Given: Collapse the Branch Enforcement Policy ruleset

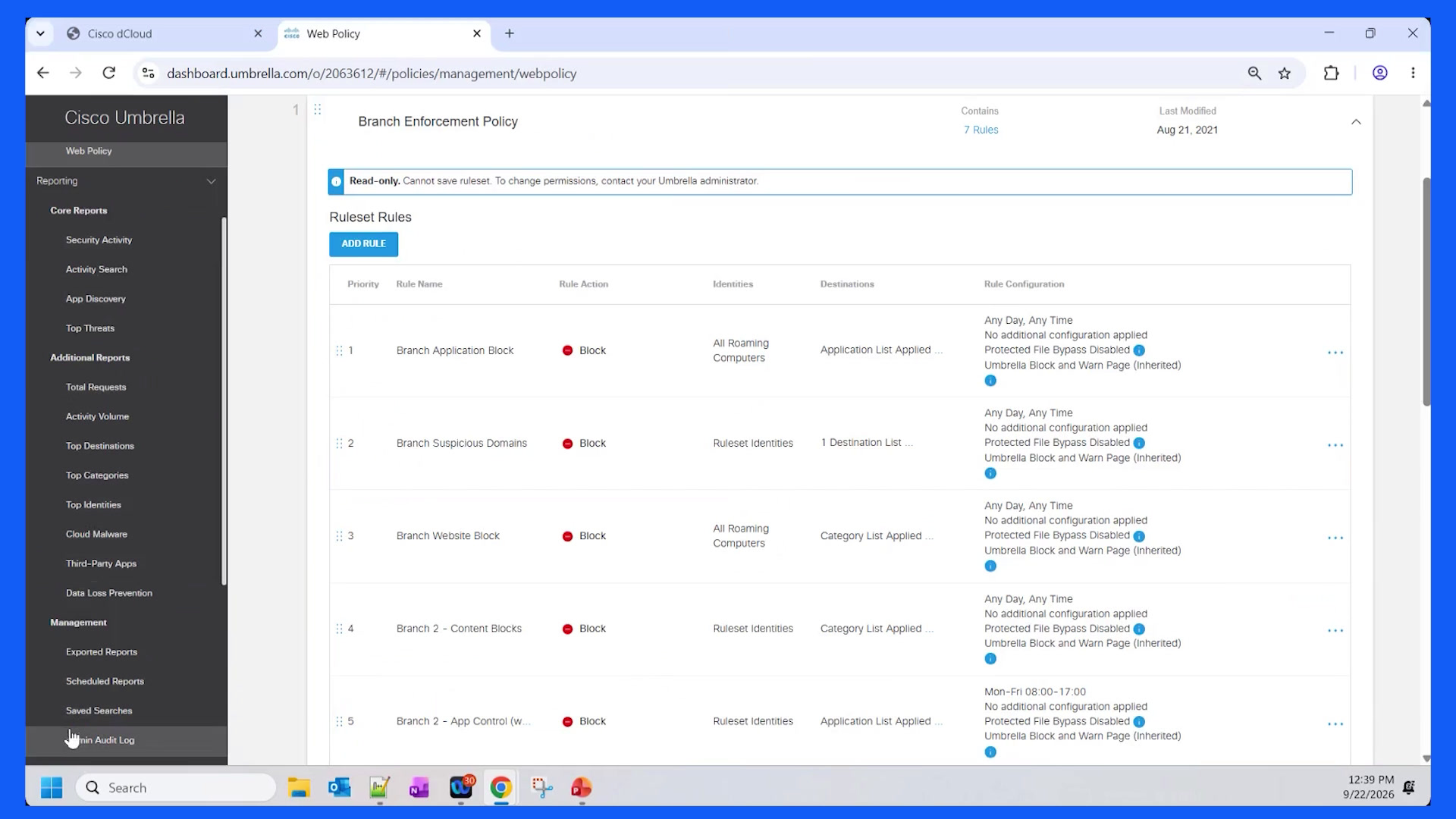Looking at the screenshot, I should (1356, 121).
